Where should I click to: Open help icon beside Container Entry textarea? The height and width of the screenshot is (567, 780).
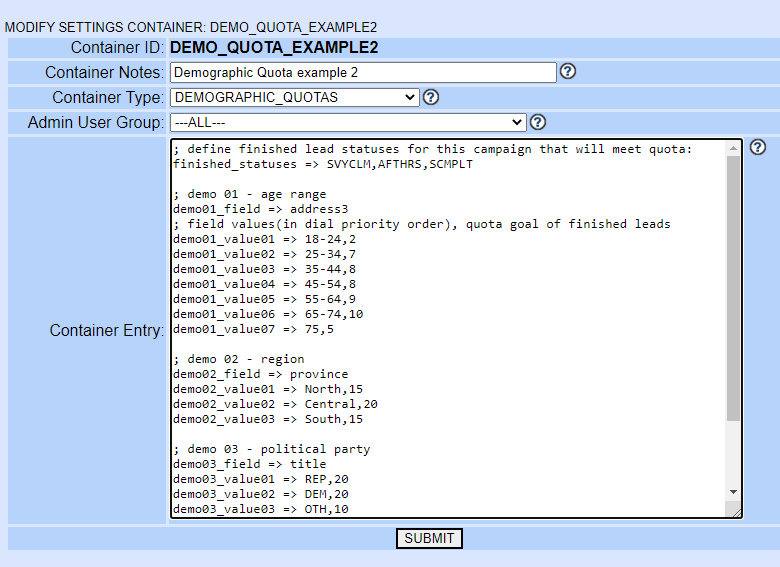point(758,147)
